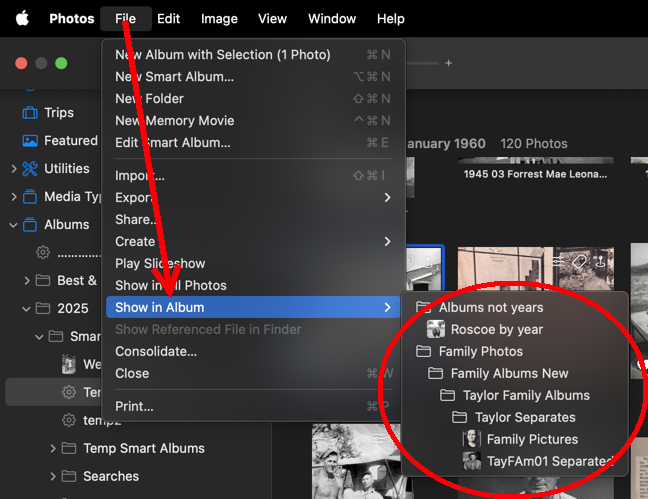The width and height of the screenshot is (648, 499).
Task: Expand the Export submenu
Action: [253, 198]
